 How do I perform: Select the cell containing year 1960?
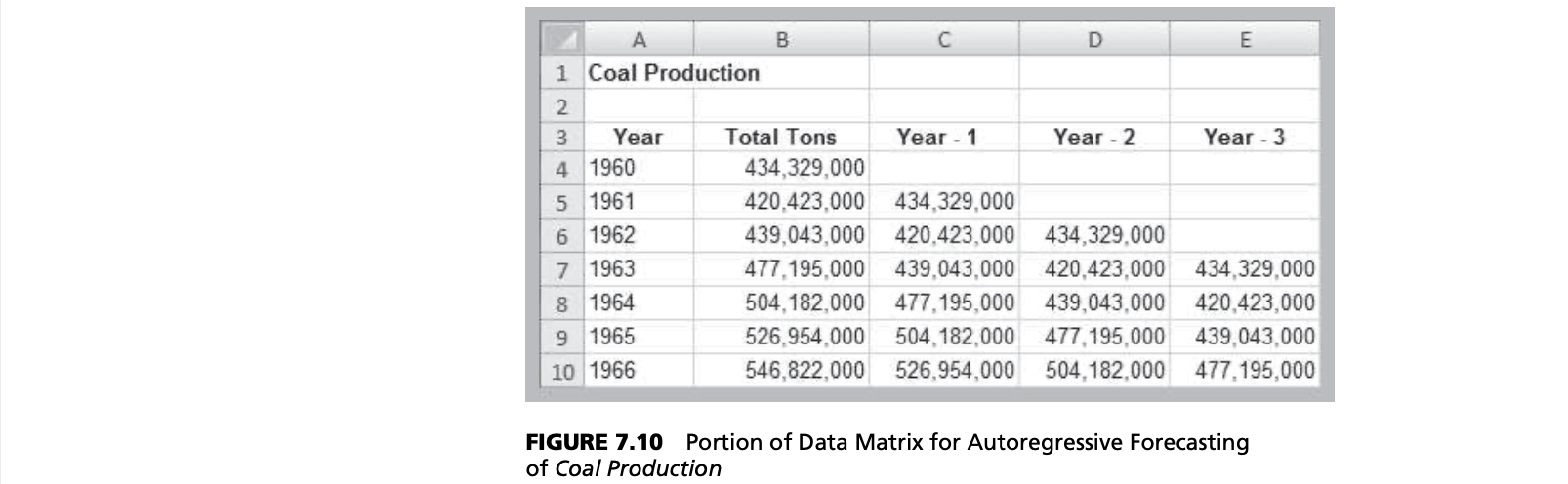(639, 169)
